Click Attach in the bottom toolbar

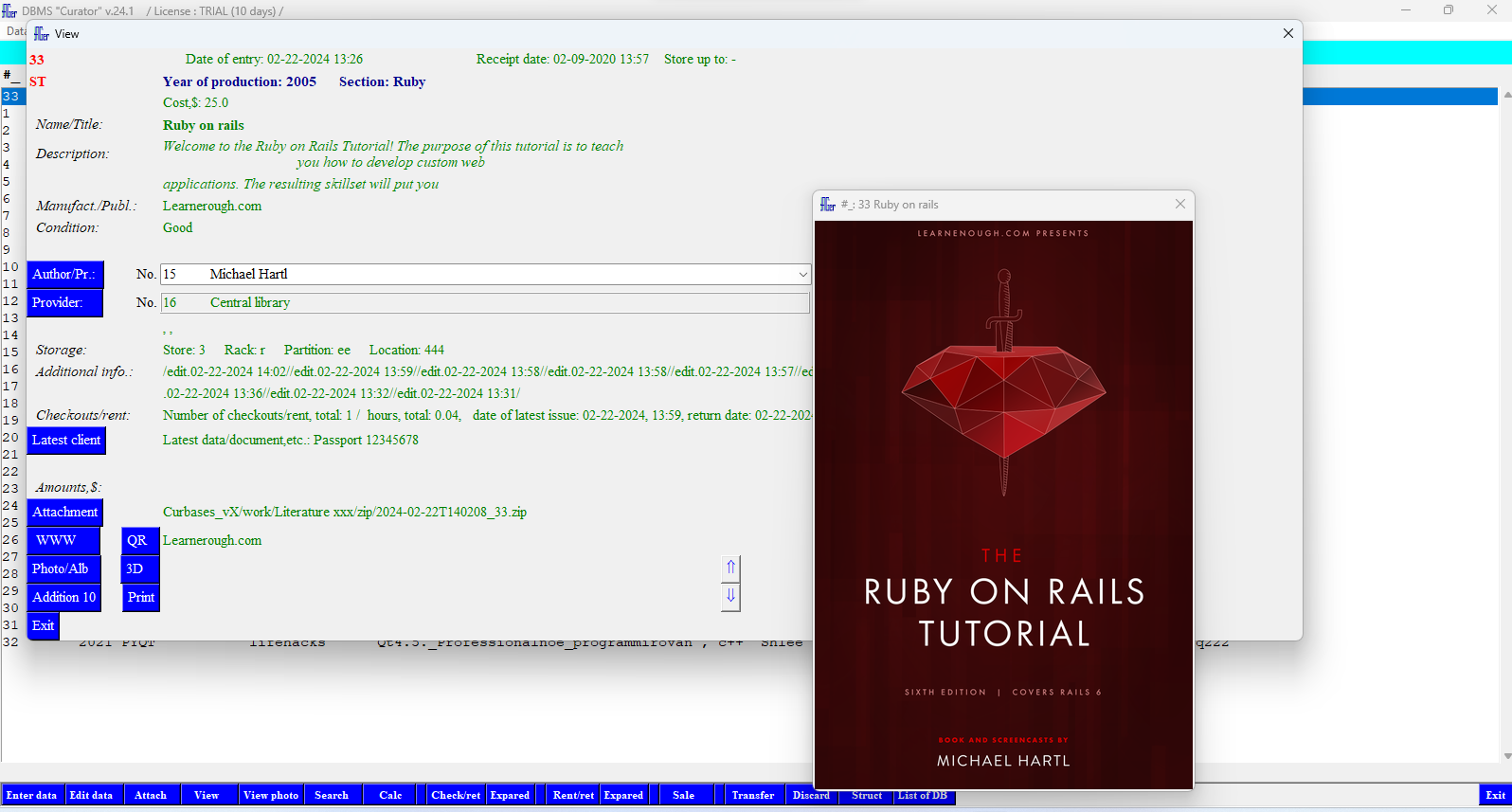(151, 795)
